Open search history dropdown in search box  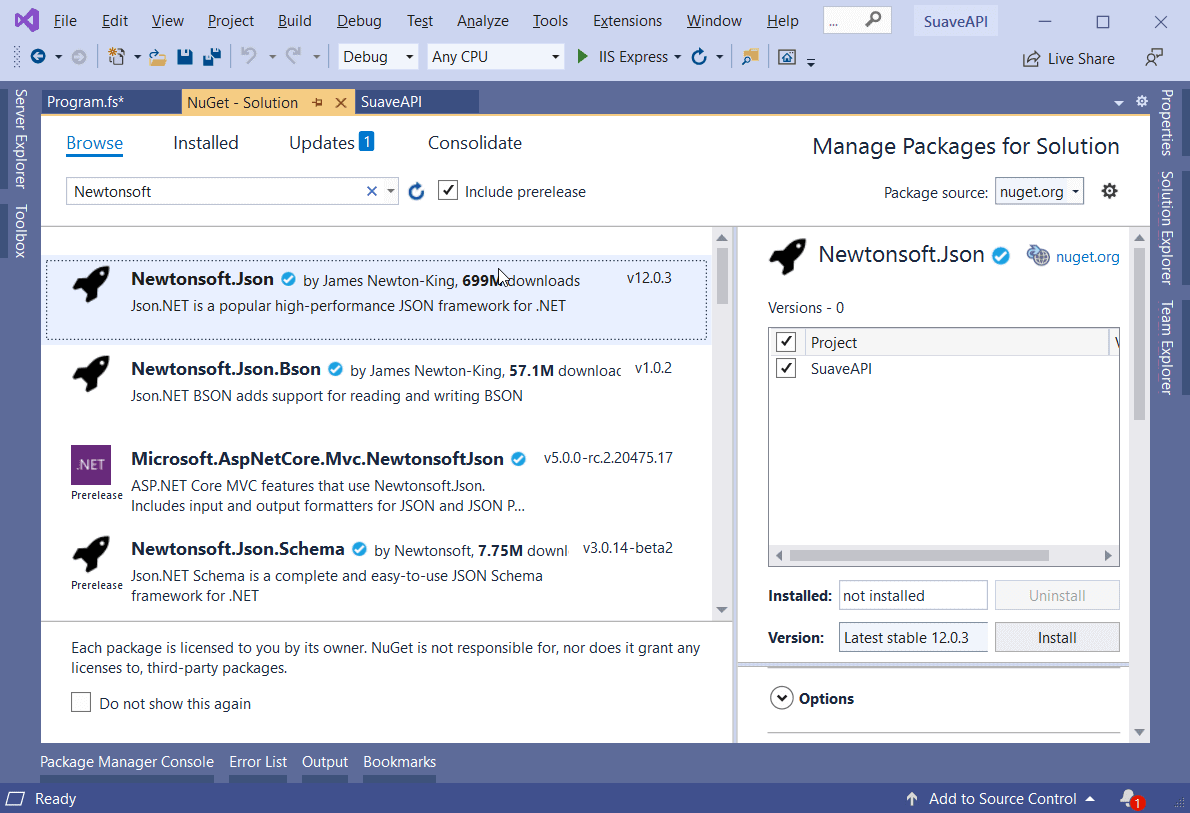pyautogui.click(x=390, y=191)
